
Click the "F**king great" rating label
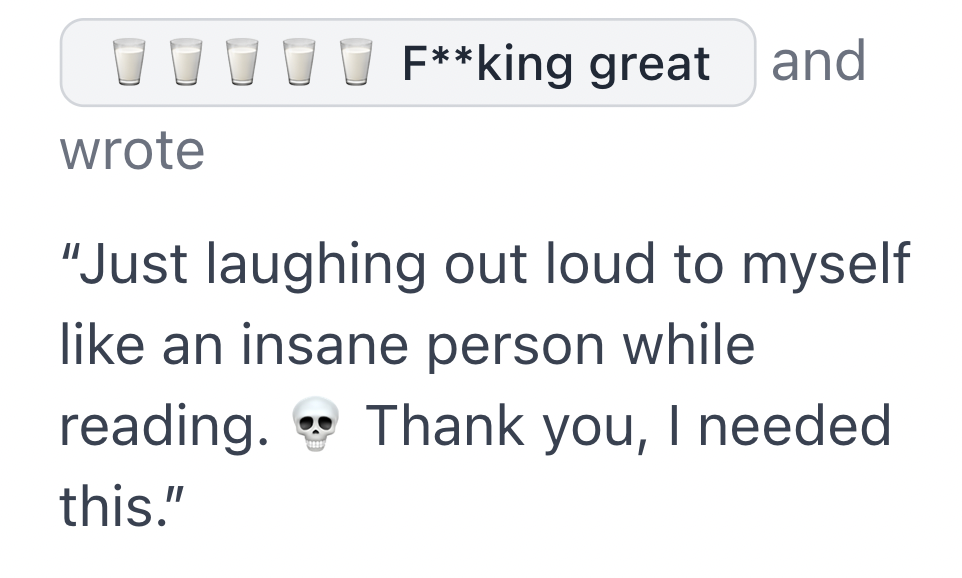click(556, 63)
